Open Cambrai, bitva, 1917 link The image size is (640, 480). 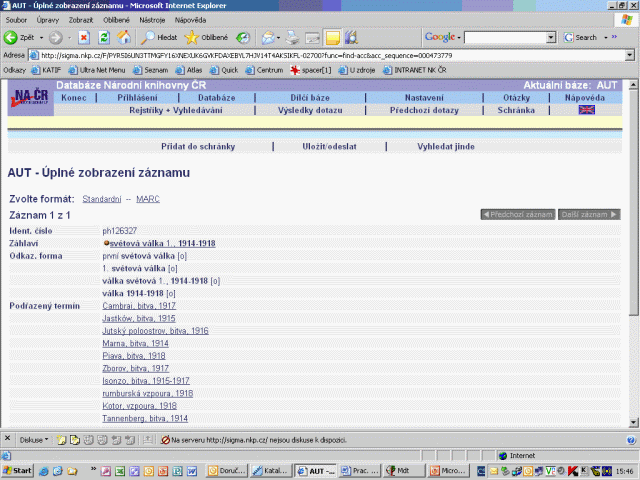coord(139,306)
